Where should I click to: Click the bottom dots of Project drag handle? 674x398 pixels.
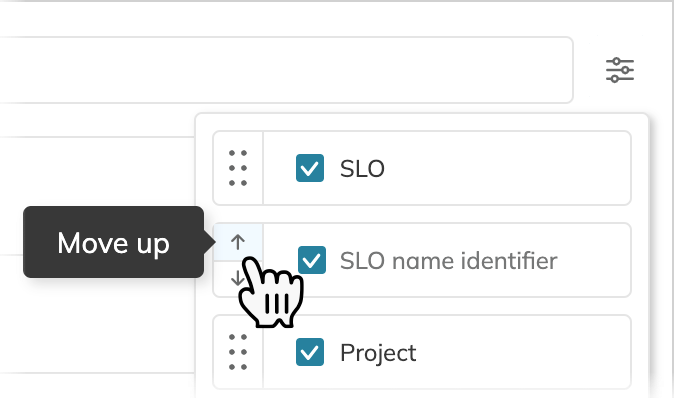click(x=238, y=367)
